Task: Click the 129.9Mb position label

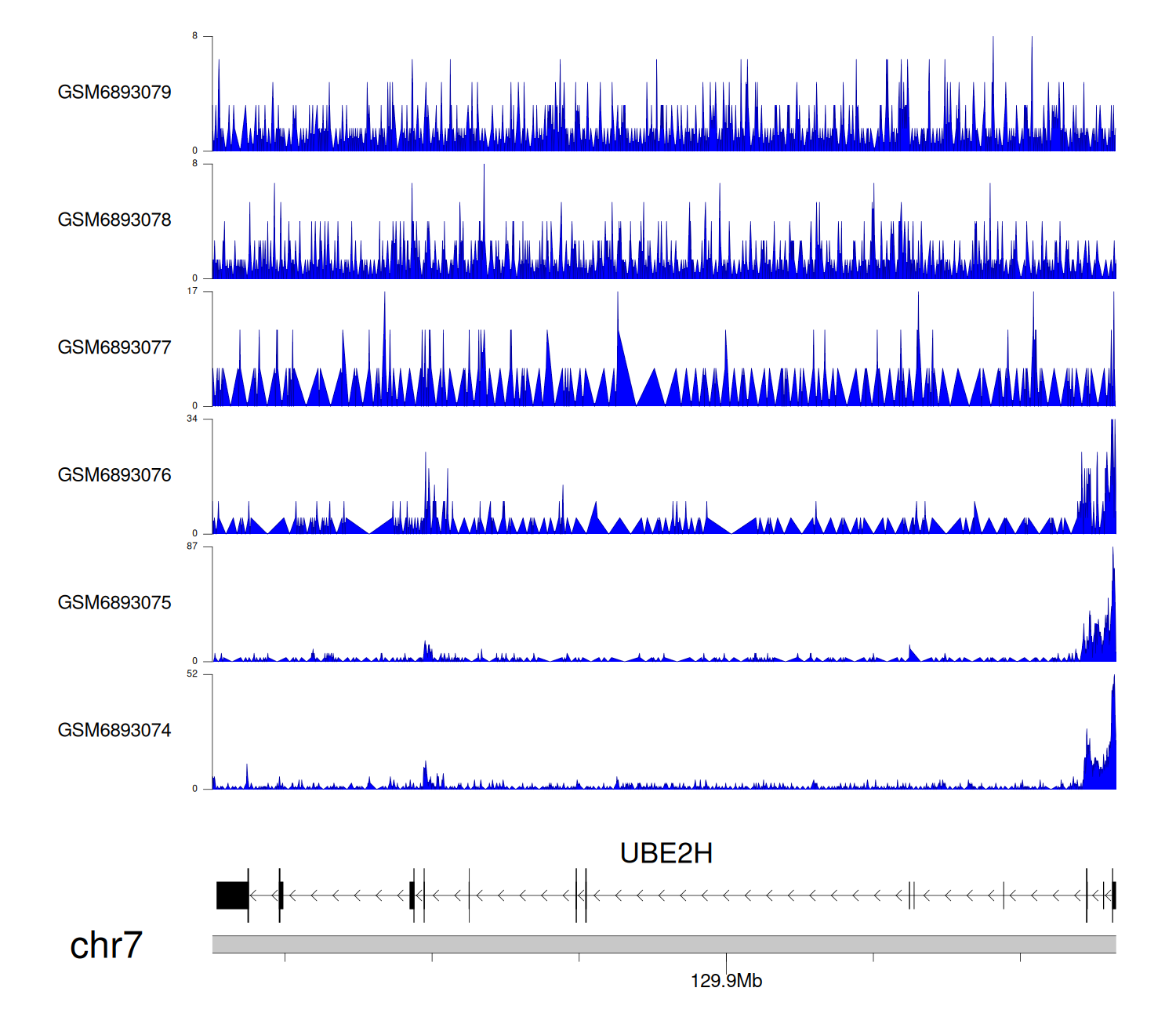Action: point(726,981)
